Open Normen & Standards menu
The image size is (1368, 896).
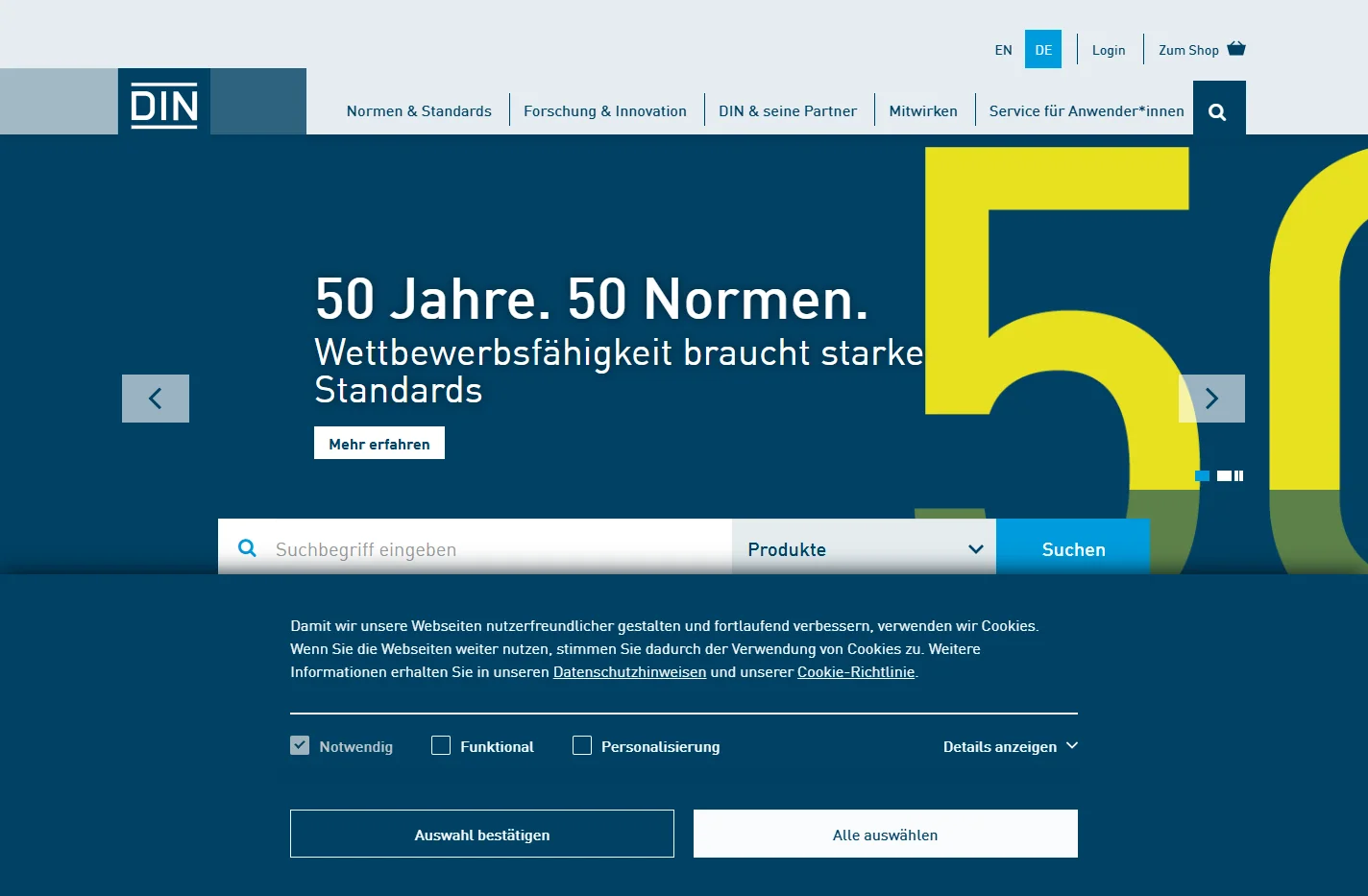pyautogui.click(x=419, y=111)
